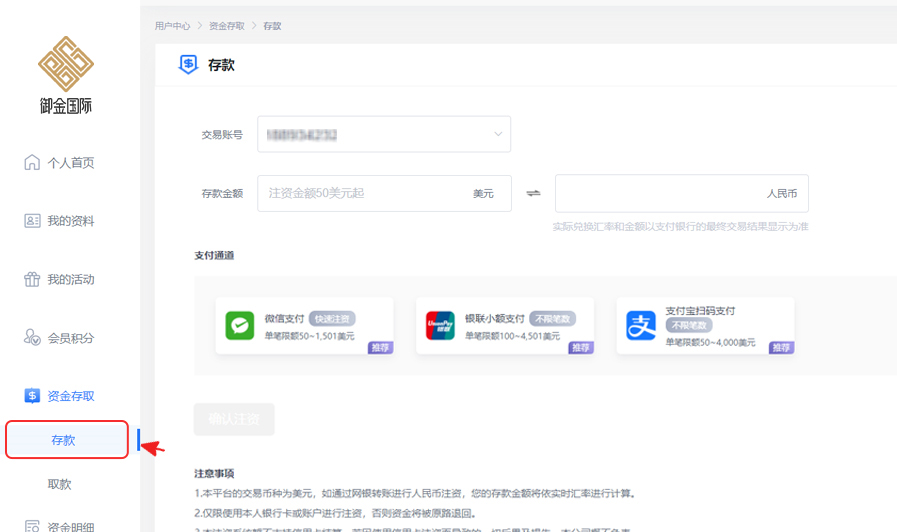Screen dimensions: 897x532
Task: Click the gift icon beside 我的活动
Action: coord(32,279)
